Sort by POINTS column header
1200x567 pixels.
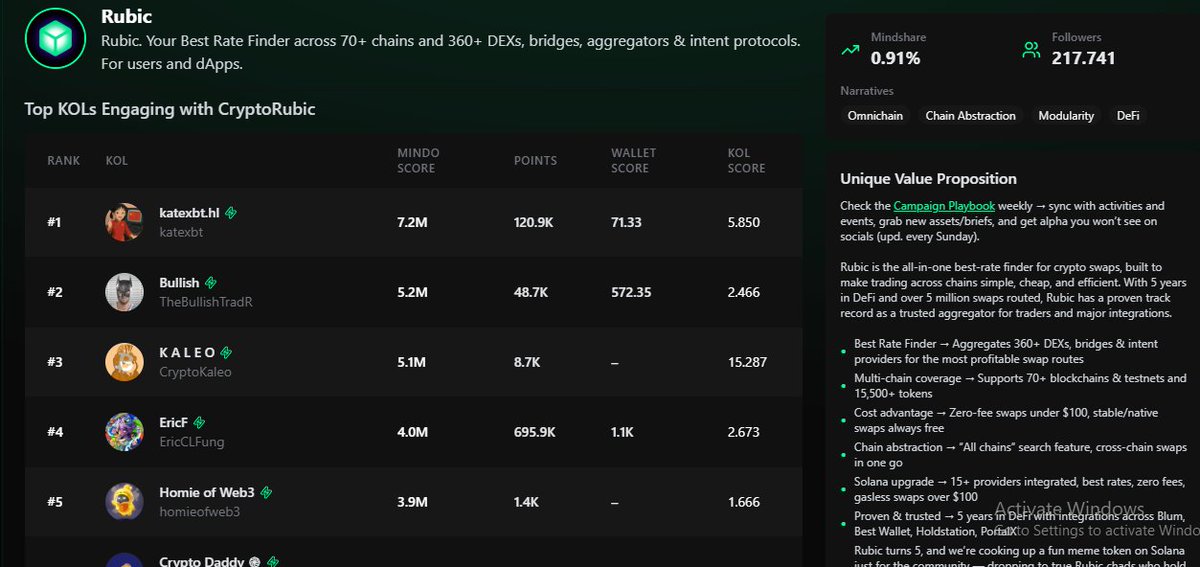click(x=535, y=161)
